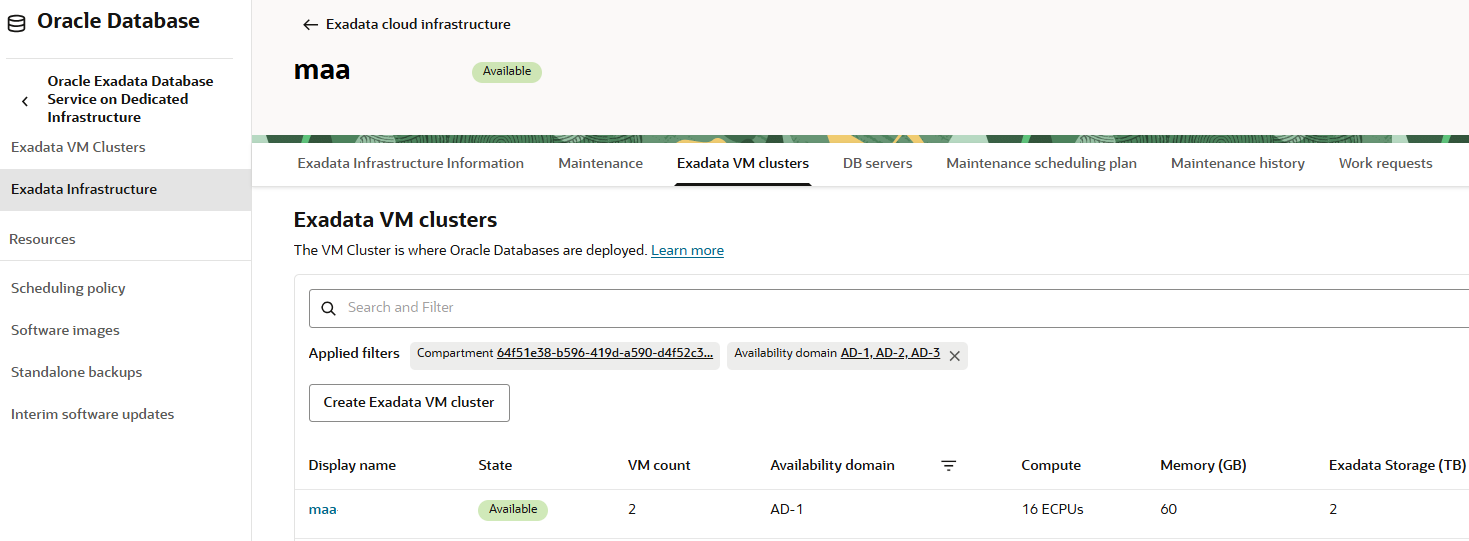Open the Availability domain column filter icon
Screen dimensions: 1469x541
pyautogui.click(x=949, y=466)
